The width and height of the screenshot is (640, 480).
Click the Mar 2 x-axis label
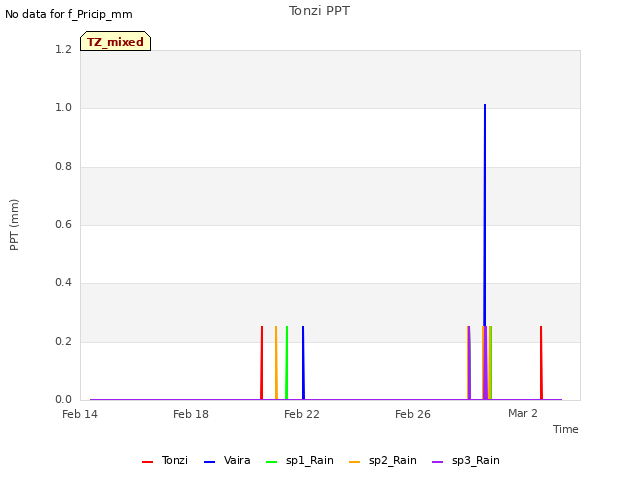tap(523, 413)
